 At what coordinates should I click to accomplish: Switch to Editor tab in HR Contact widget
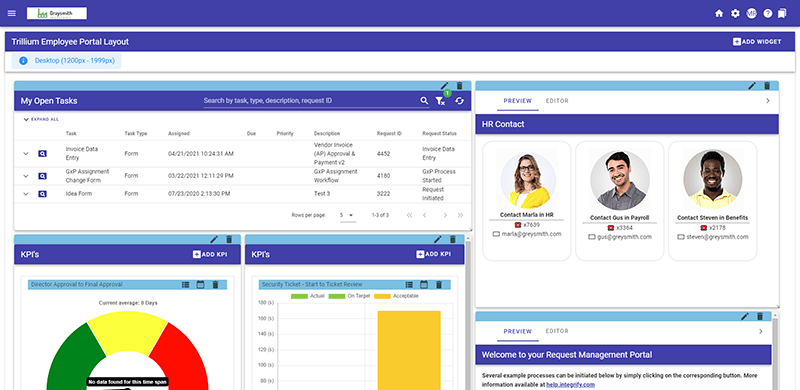557,101
